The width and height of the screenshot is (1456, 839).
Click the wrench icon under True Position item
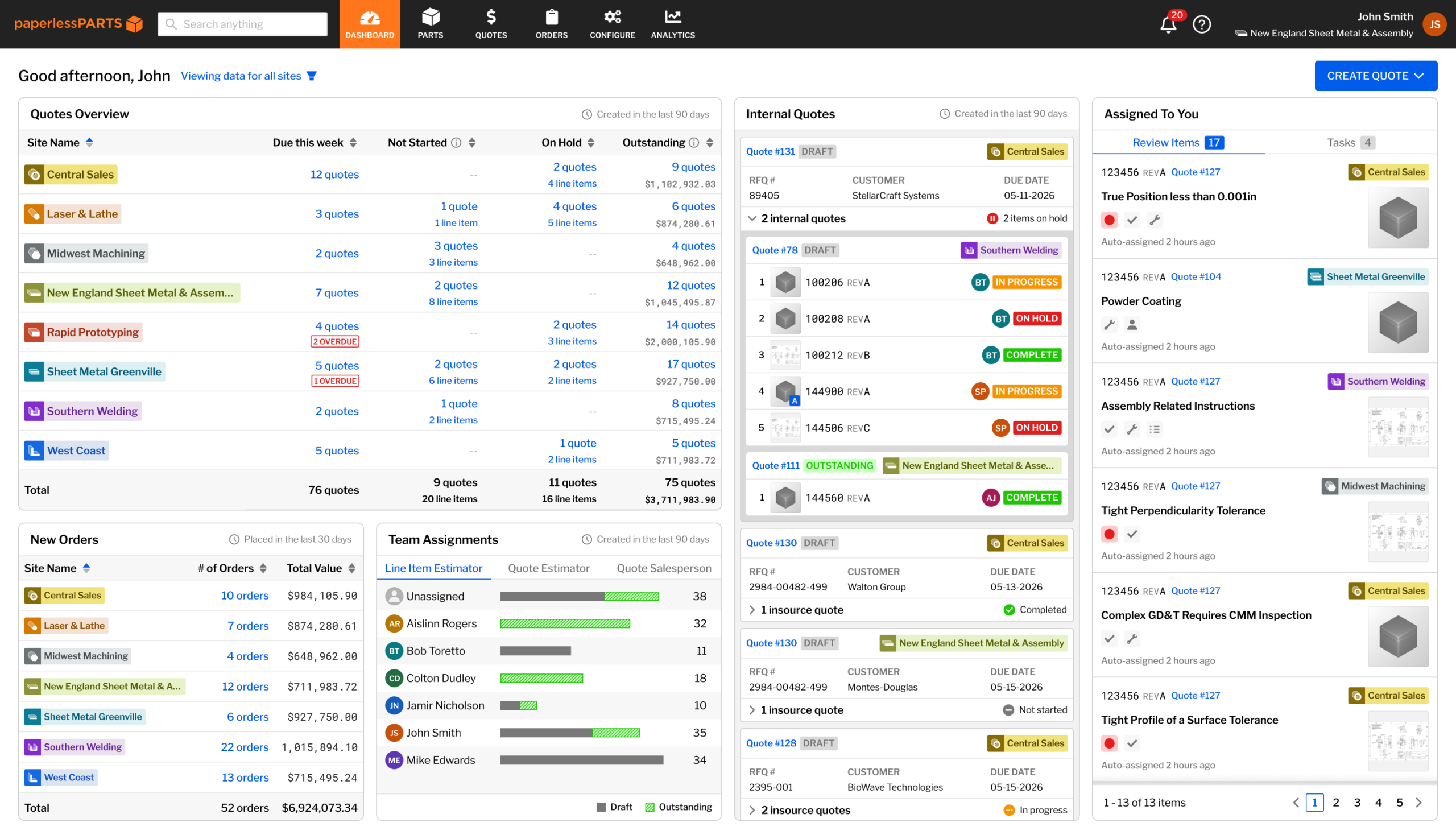coord(1155,220)
